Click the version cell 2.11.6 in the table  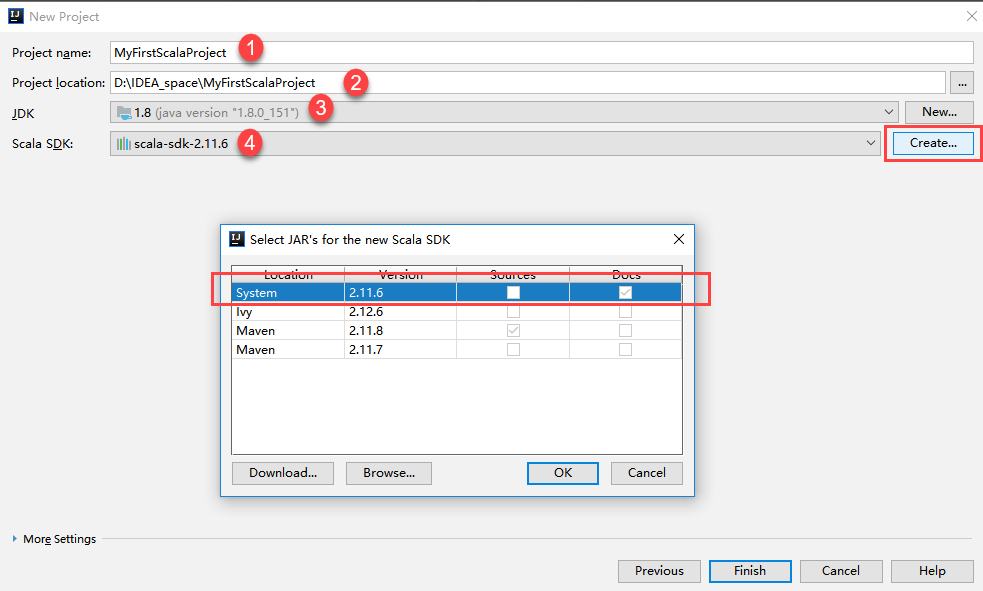(x=401, y=293)
